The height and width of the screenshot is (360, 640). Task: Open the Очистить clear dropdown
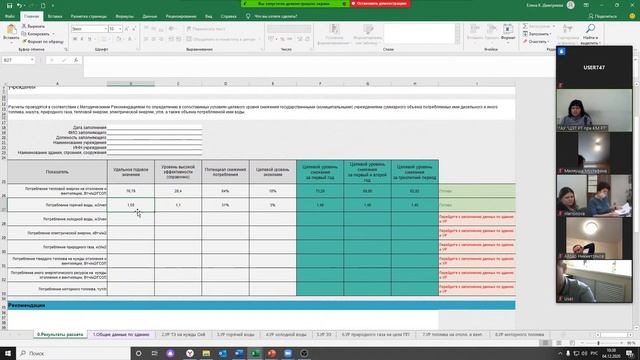pos(536,41)
